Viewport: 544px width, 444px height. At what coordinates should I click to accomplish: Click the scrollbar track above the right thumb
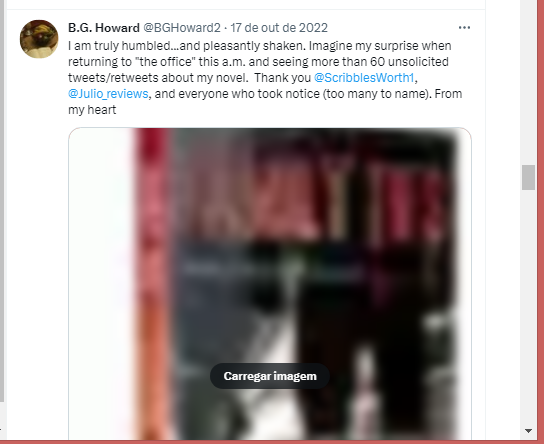528,83
